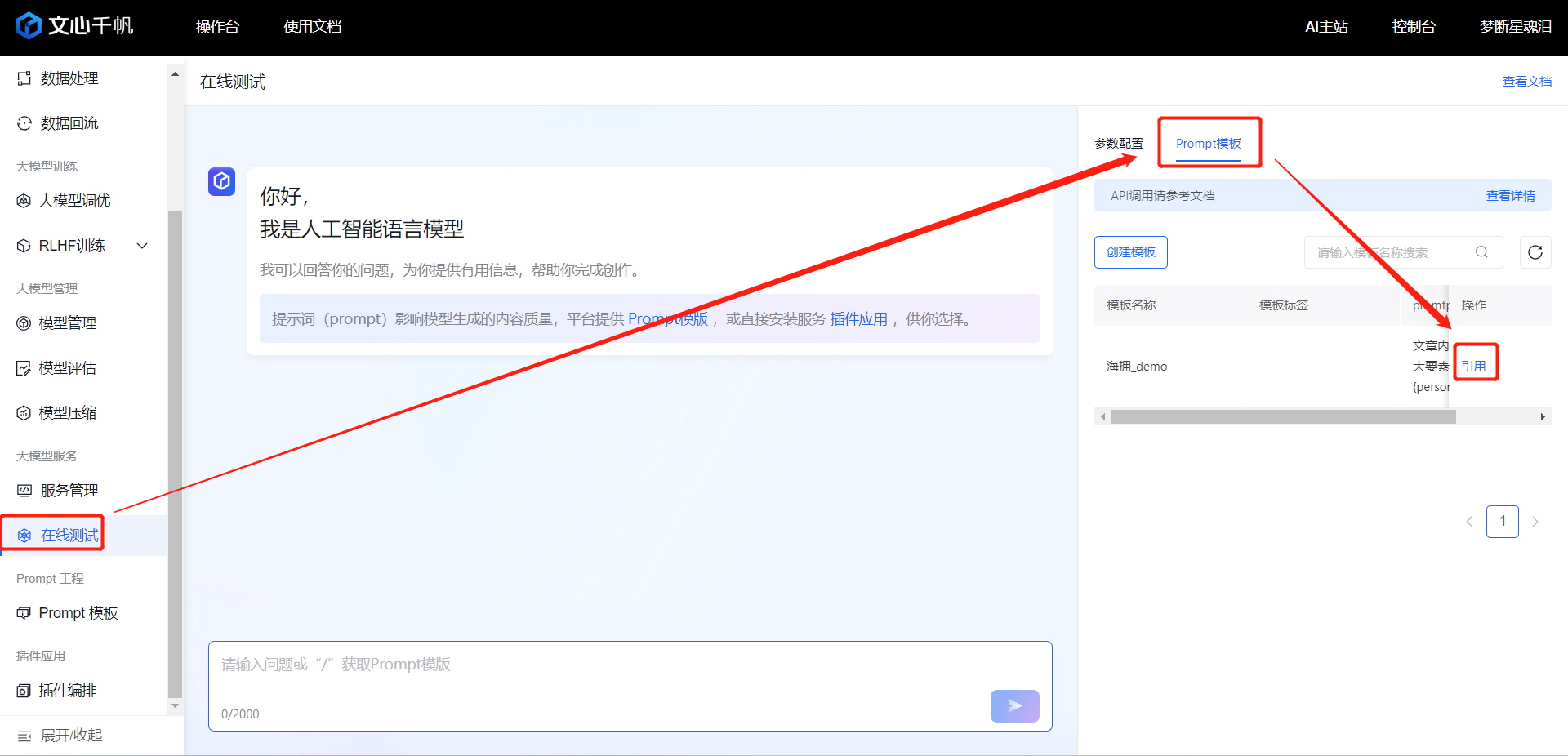Click the sidebar scrollbar up arrow
Image resolution: width=1568 pixels, height=756 pixels.
coord(175,74)
